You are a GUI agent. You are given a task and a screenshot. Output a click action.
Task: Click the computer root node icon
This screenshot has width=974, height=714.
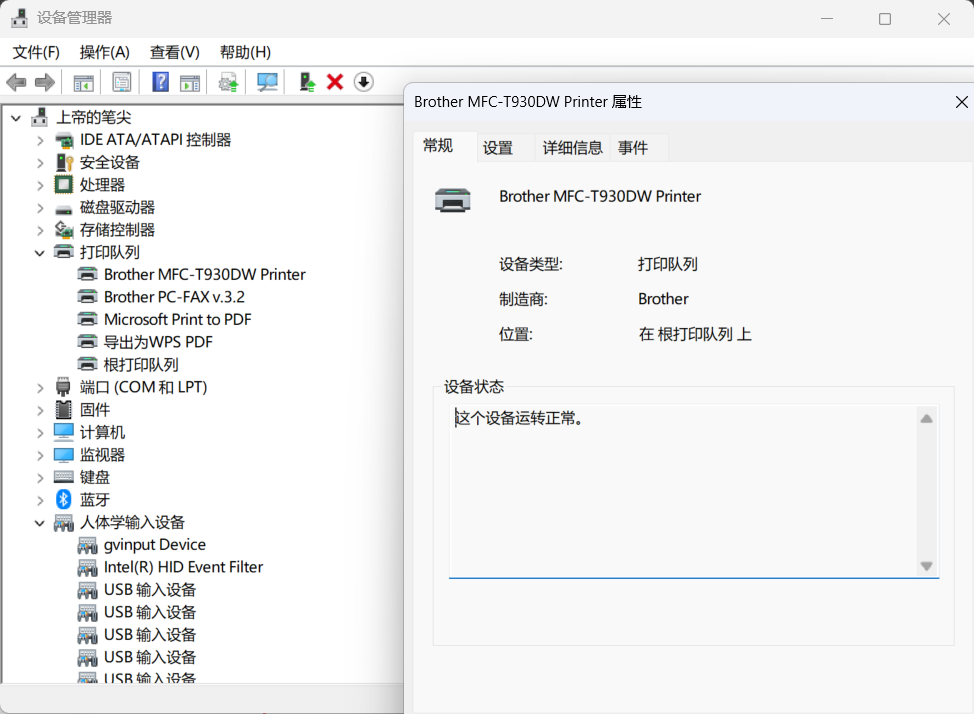(39, 117)
